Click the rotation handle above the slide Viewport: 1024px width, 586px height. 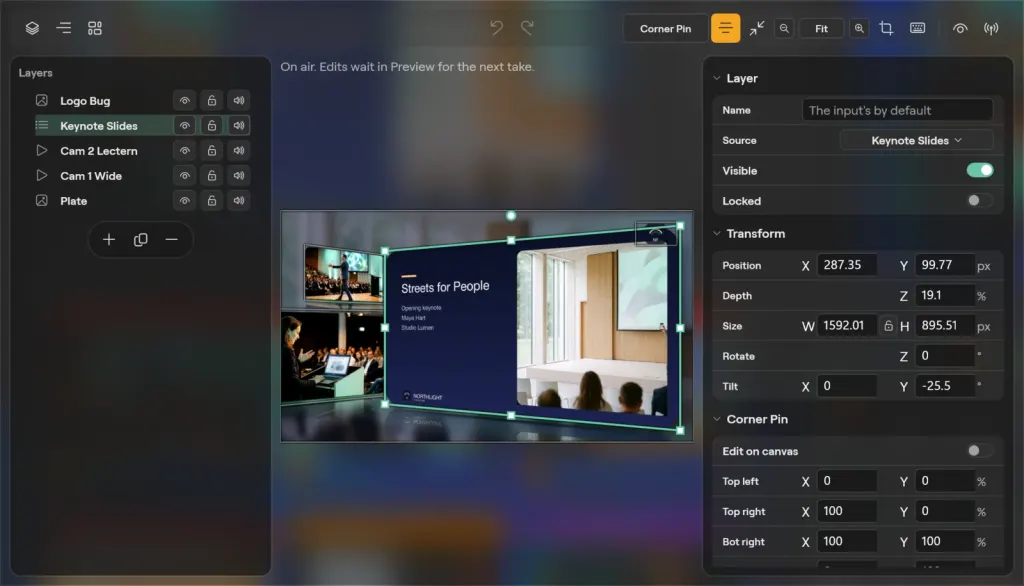pyautogui.click(x=511, y=216)
